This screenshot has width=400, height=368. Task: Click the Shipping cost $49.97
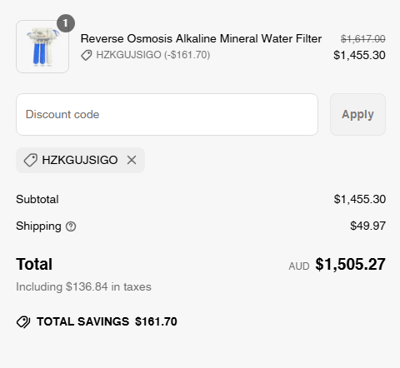(x=368, y=226)
